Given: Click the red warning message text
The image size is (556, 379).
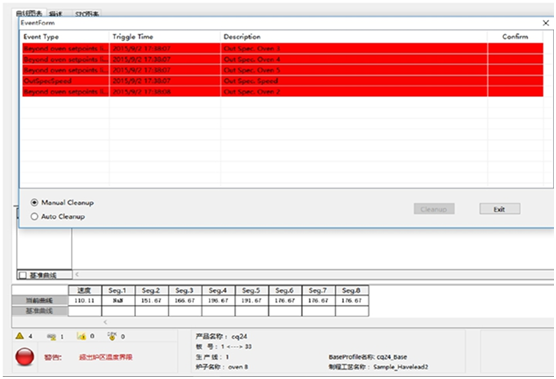Looking at the screenshot, I should (106, 357).
